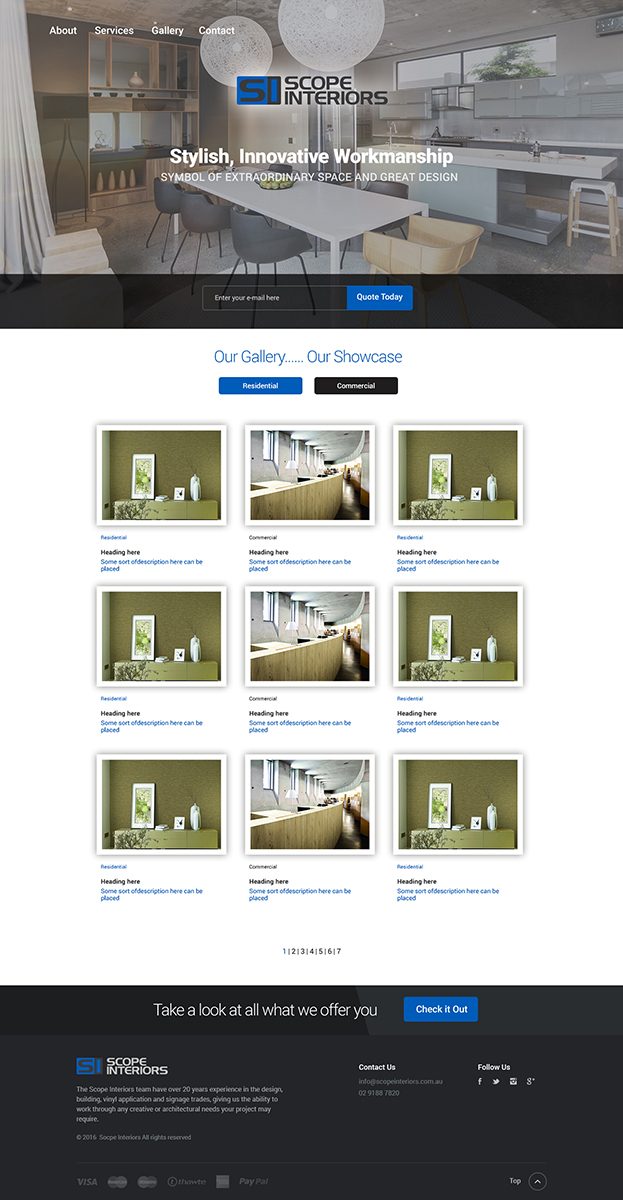Click the 'Contact Us' footer heading
This screenshot has width=623, height=1200.
tap(377, 1067)
